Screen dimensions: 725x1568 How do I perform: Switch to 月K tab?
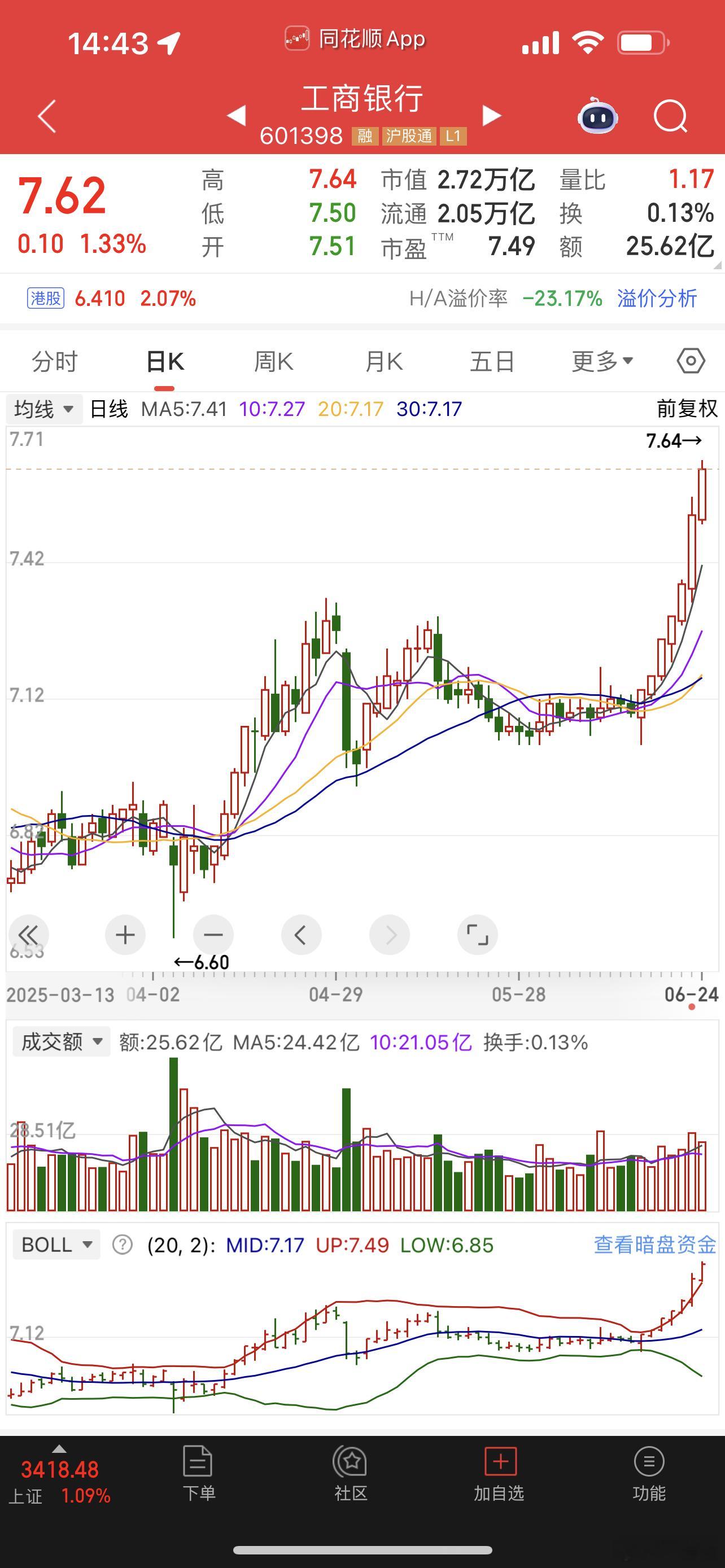click(383, 361)
